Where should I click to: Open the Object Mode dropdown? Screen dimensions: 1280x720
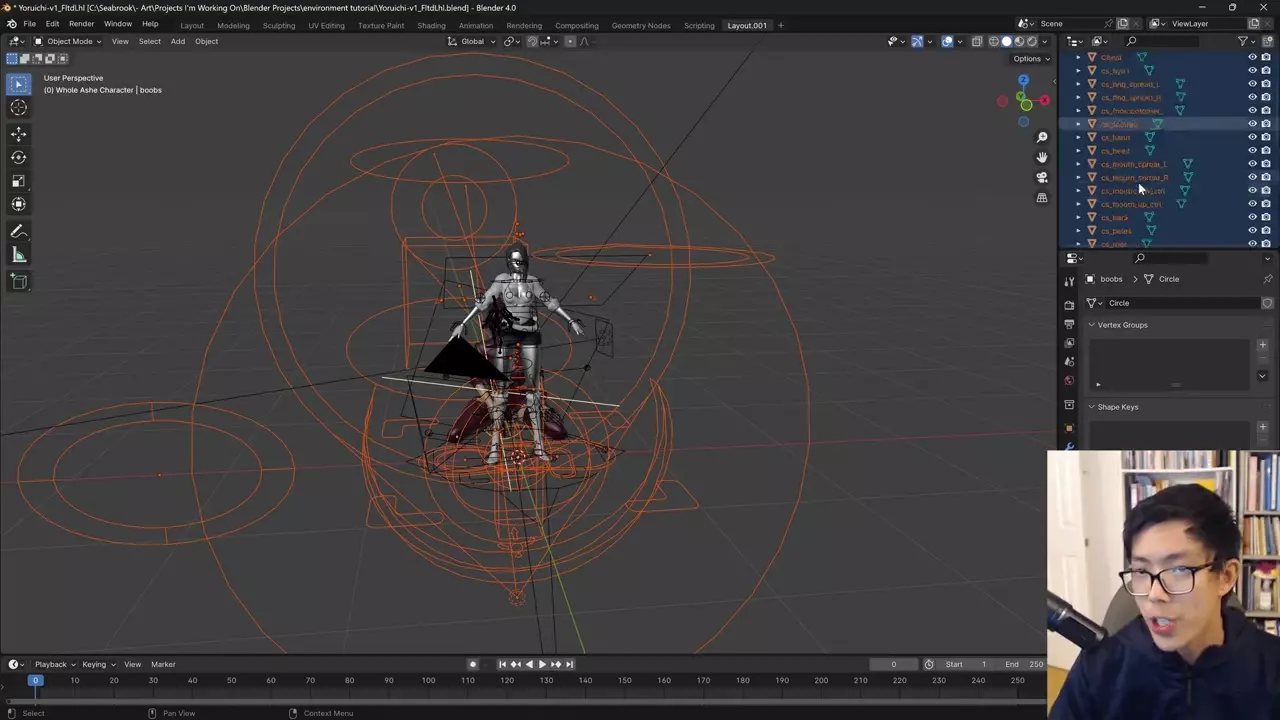(x=68, y=41)
